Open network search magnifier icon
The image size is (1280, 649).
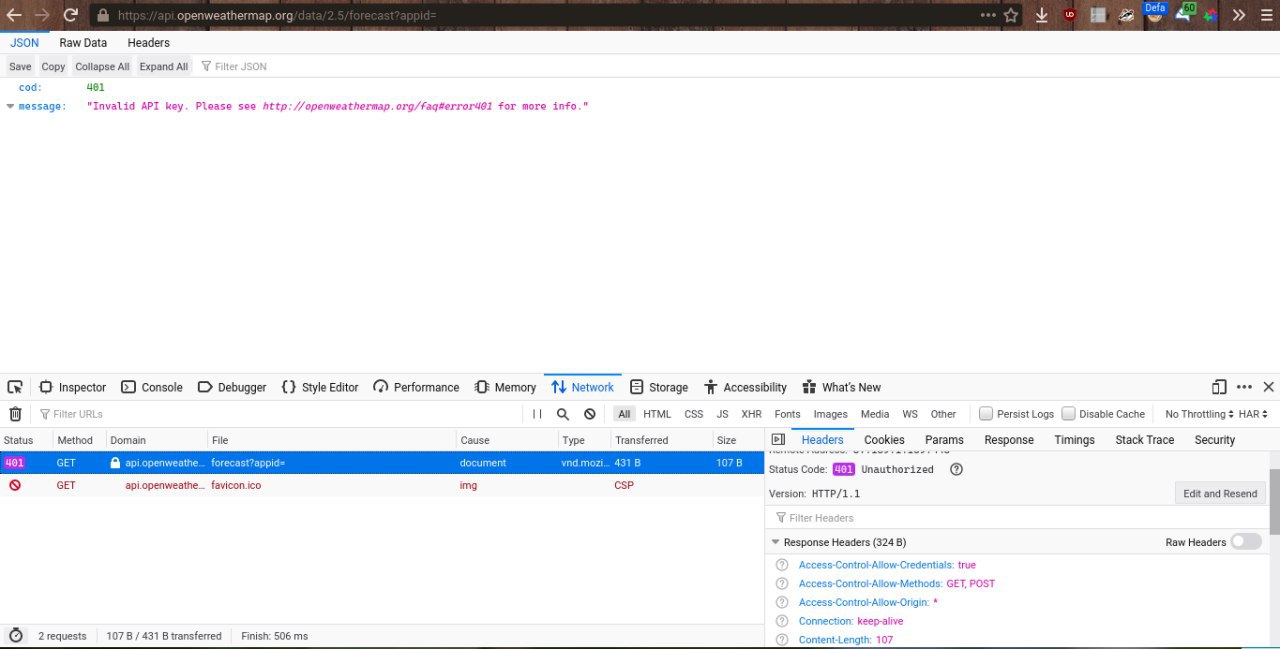(x=563, y=414)
